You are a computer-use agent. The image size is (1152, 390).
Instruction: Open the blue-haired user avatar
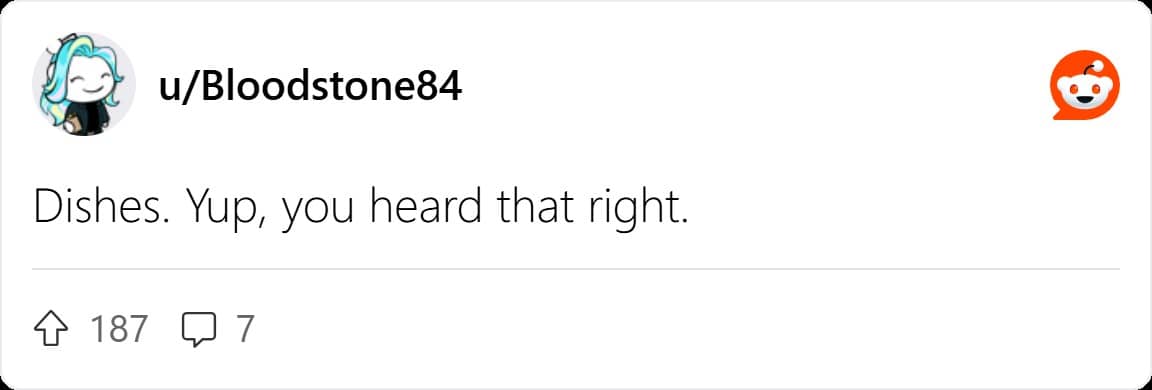84,84
